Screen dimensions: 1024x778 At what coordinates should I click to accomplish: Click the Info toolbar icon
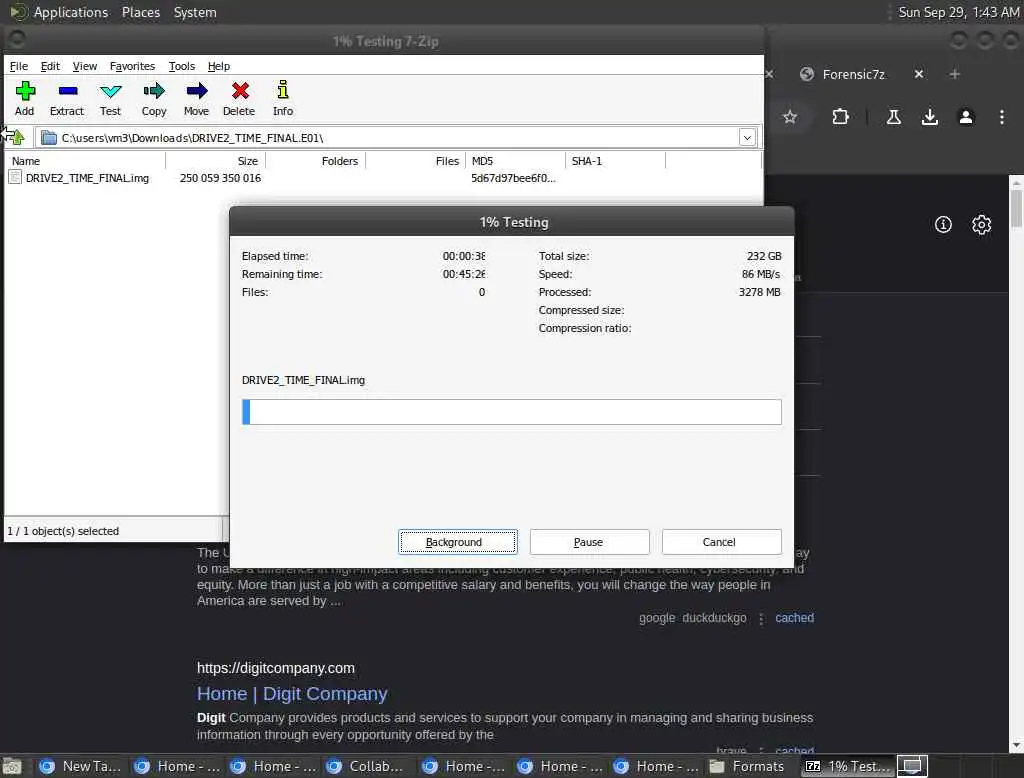tap(283, 99)
